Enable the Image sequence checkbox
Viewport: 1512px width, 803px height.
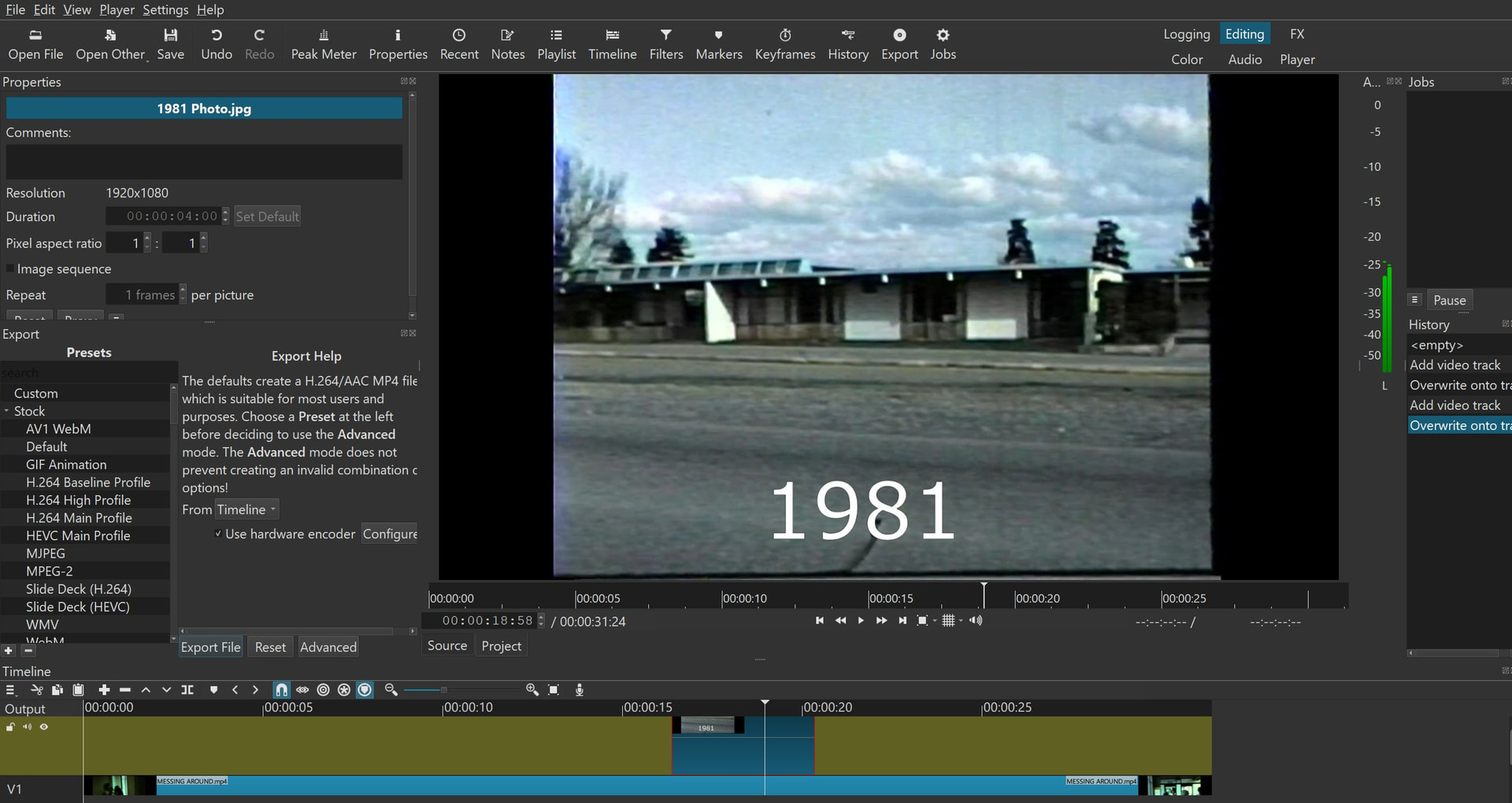10,269
